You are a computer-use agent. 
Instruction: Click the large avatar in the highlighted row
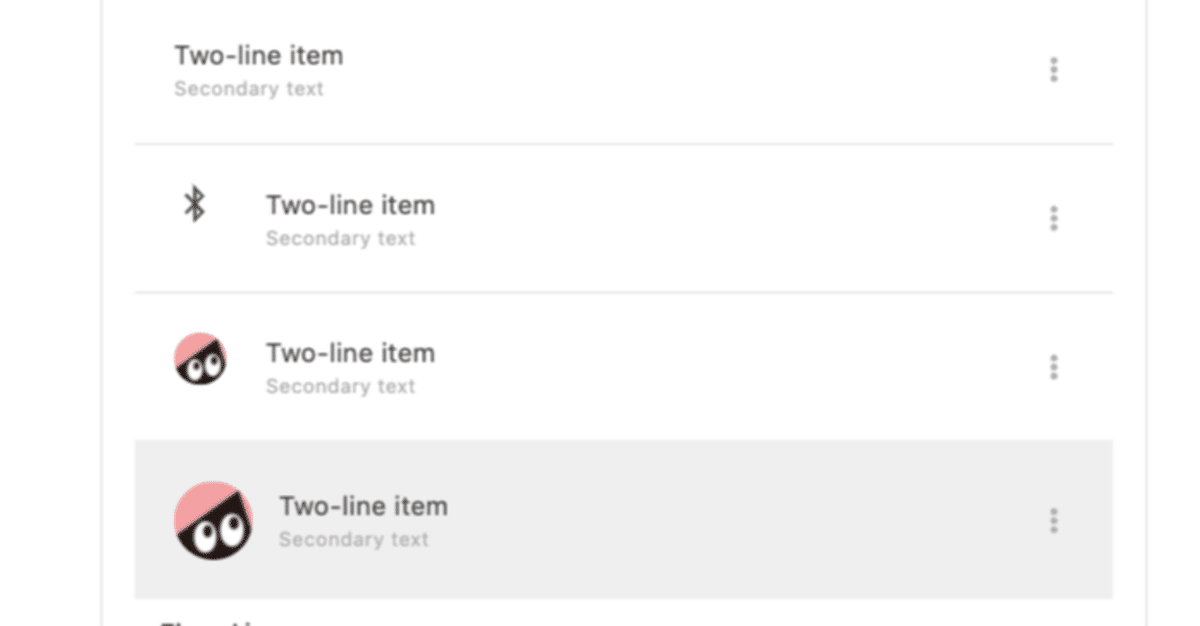click(213, 520)
